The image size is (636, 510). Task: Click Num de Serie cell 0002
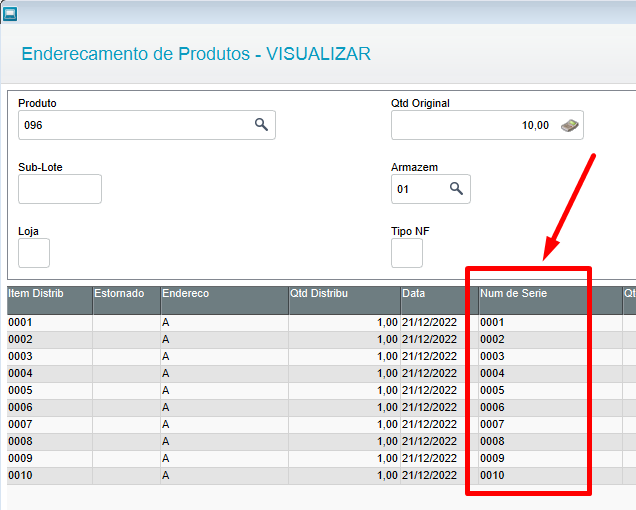[550, 340]
